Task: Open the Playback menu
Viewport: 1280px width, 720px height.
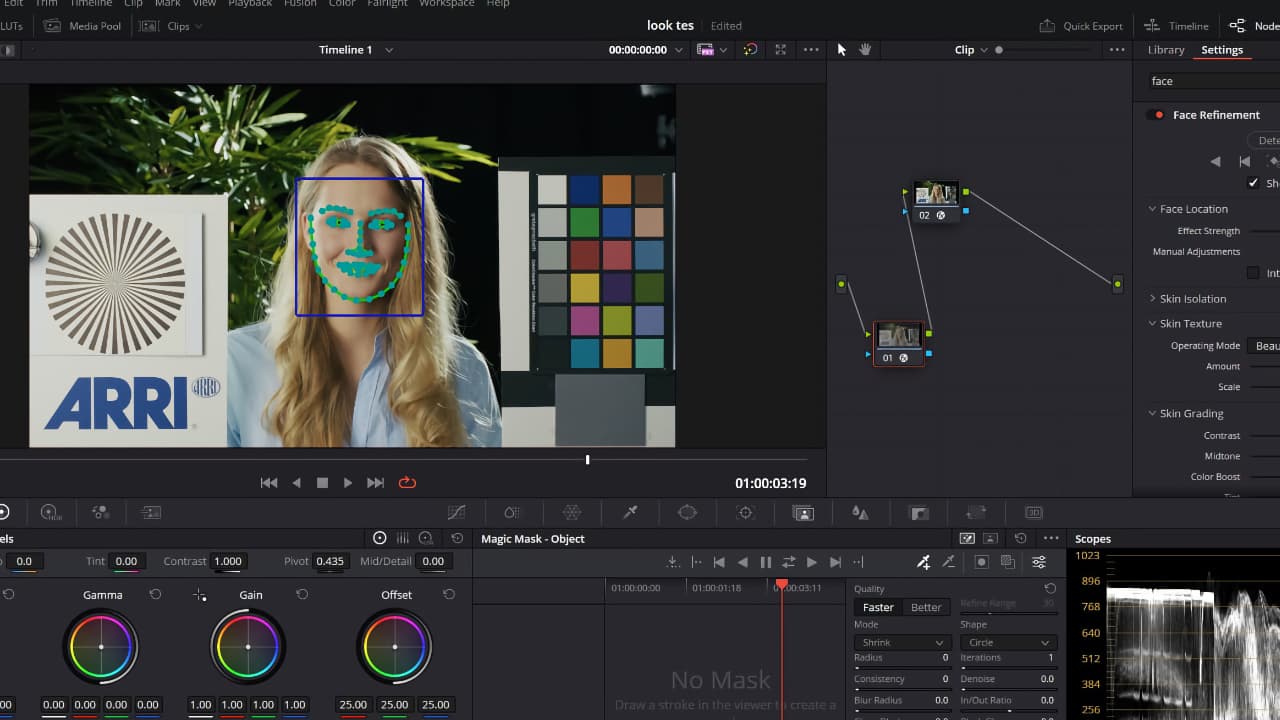Action: (250, 3)
